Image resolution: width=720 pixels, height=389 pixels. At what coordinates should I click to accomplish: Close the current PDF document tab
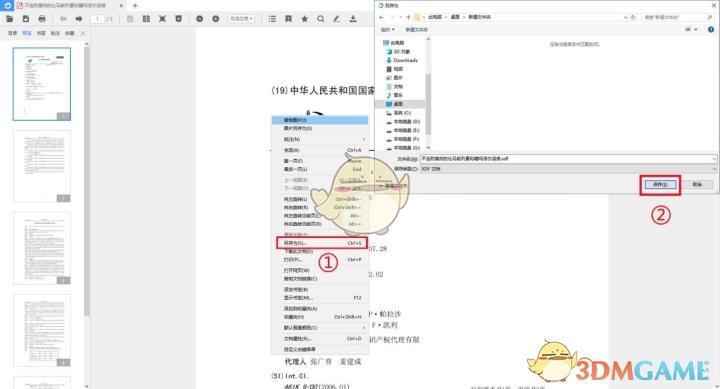tap(121, 6)
